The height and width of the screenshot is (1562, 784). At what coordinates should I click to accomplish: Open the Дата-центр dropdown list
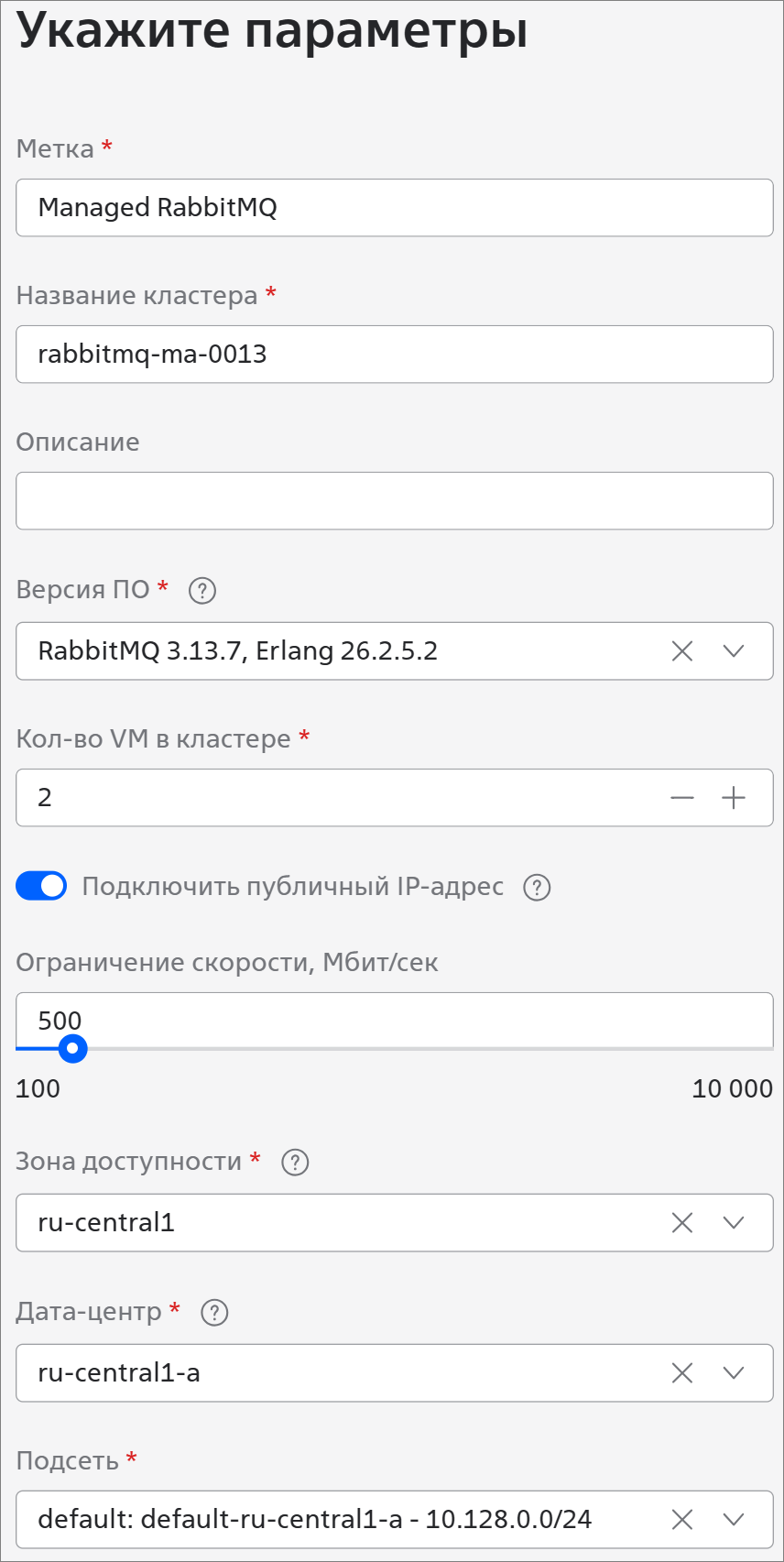[x=734, y=1373]
